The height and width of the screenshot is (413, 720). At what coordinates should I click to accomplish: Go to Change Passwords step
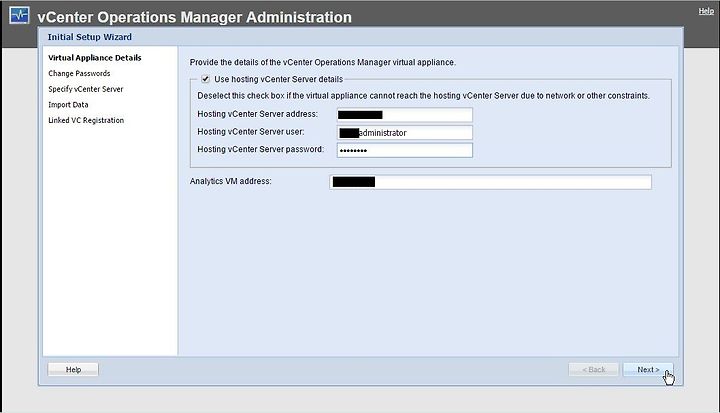coord(79,74)
